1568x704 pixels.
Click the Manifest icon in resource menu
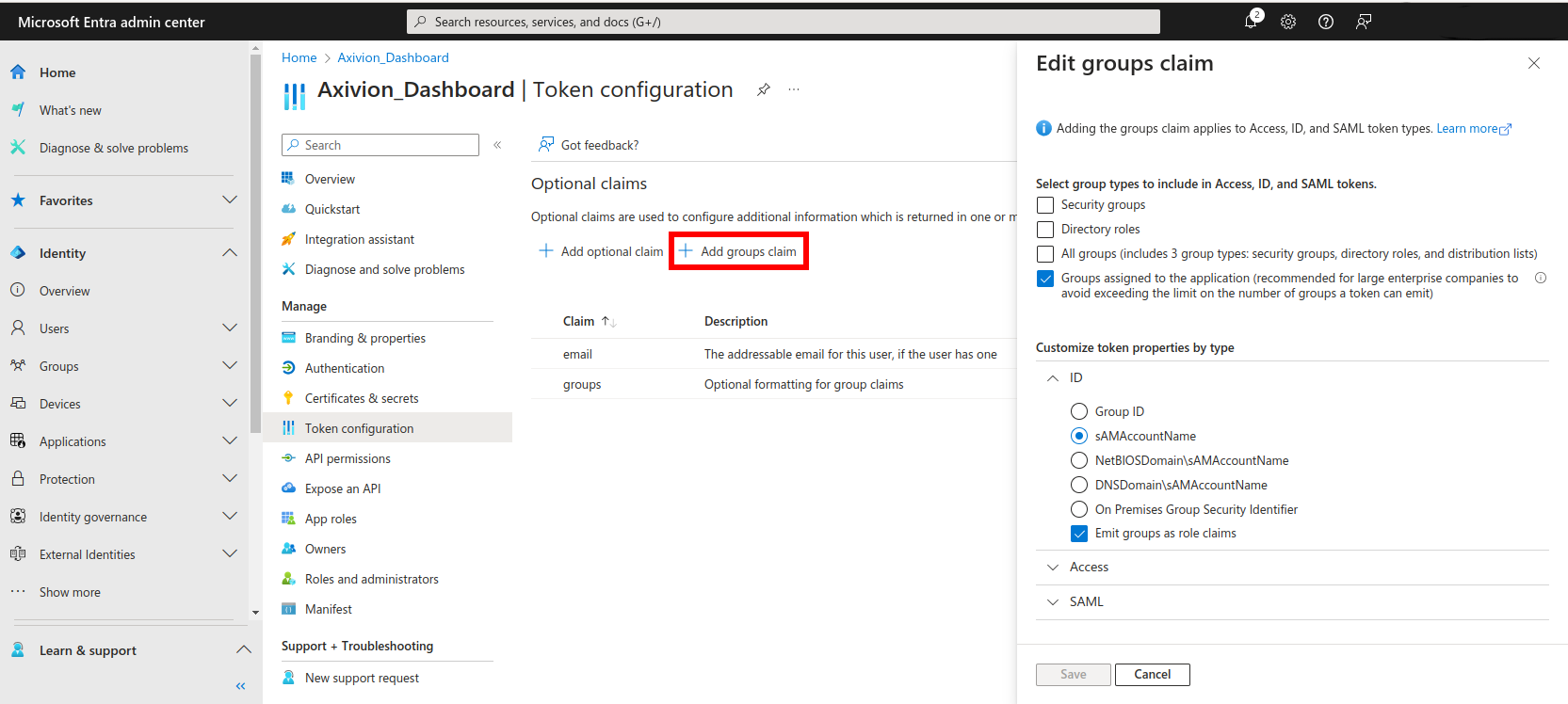pos(289,609)
